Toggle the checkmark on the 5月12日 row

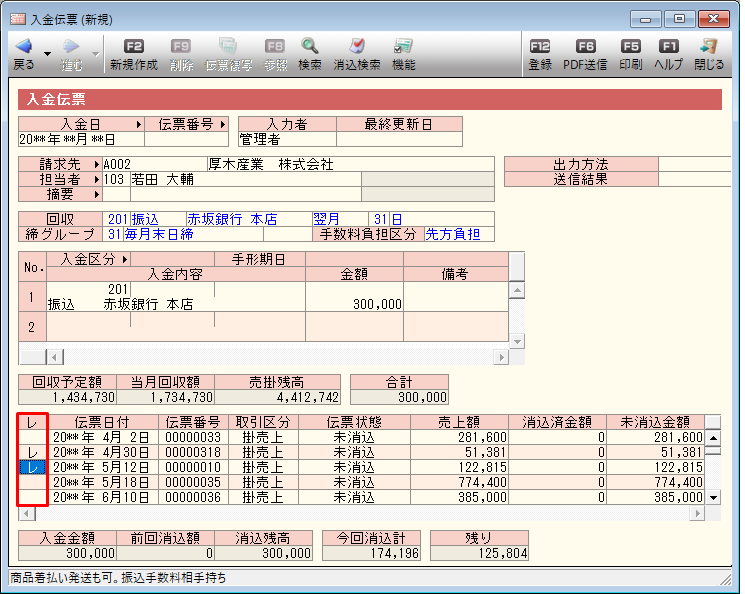(32, 468)
